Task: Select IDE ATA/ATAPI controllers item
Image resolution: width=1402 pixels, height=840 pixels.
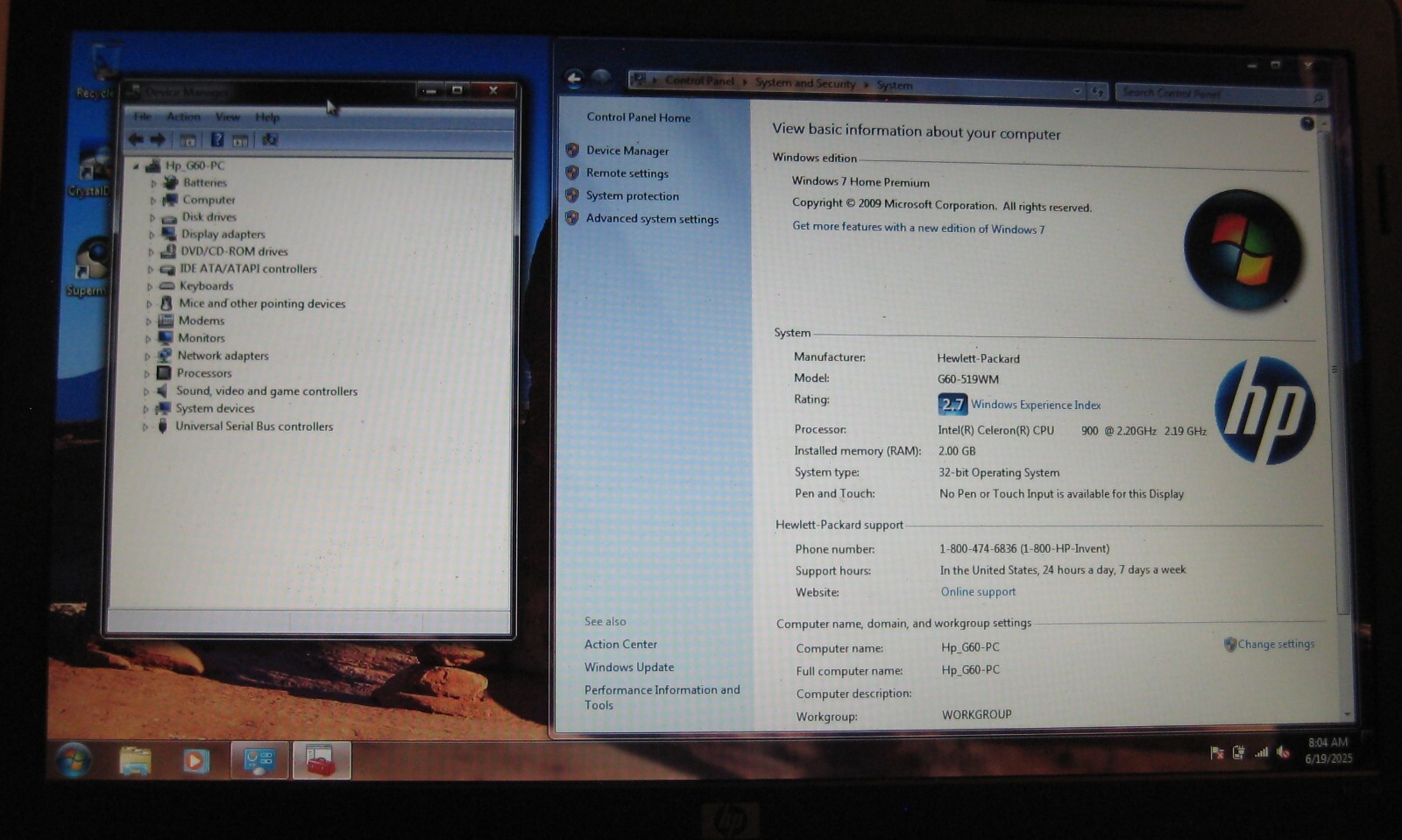Action: (248, 269)
